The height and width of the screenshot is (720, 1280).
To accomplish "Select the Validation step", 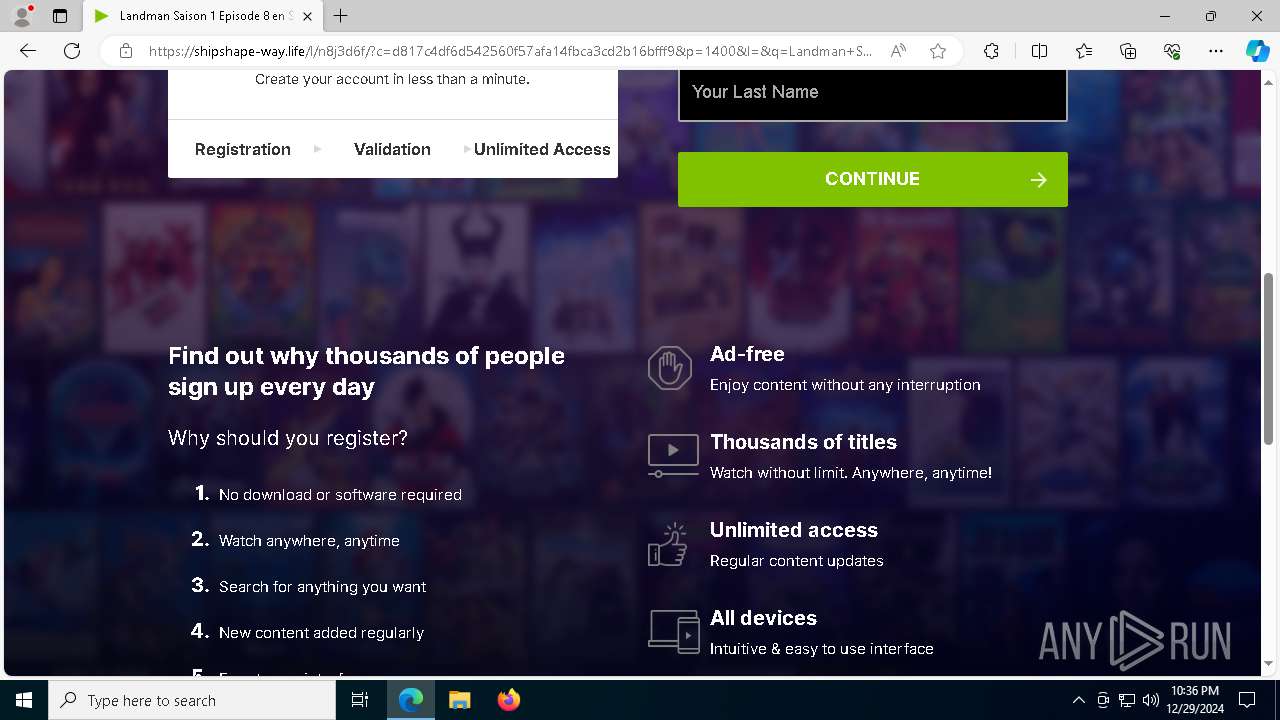I will click(392, 149).
